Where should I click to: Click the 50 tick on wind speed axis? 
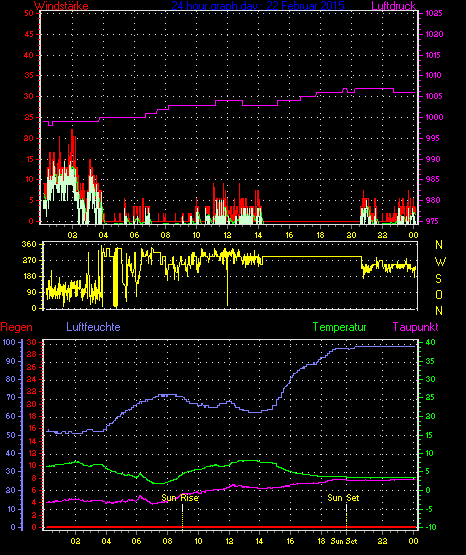tap(29, 13)
